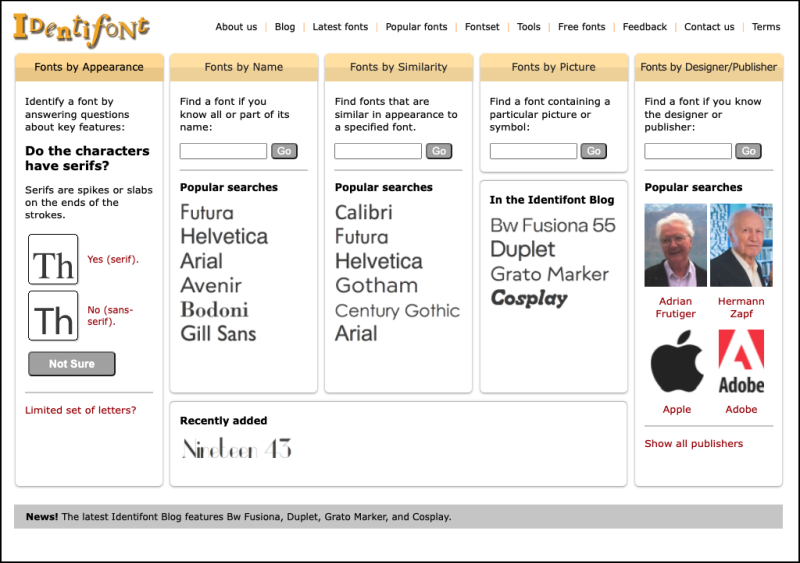
Task: Open Bw Fusiona 55 blog font
Action: click(x=553, y=225)
